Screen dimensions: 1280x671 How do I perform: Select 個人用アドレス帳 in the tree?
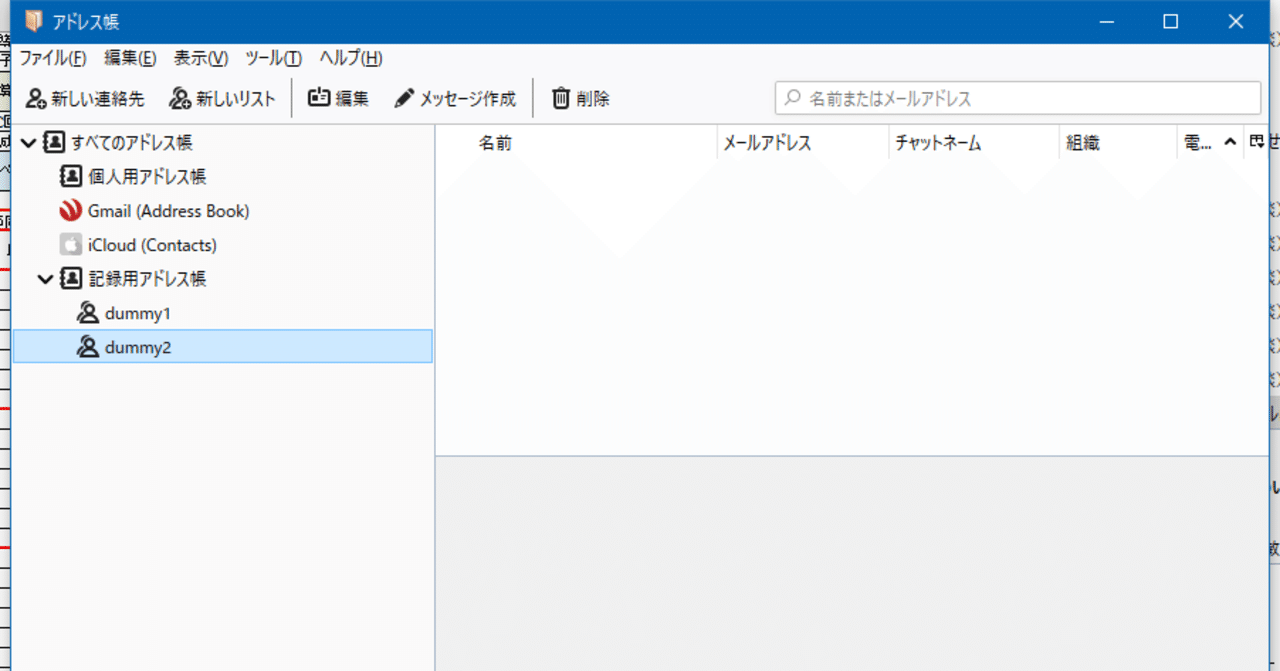point(147,177)
